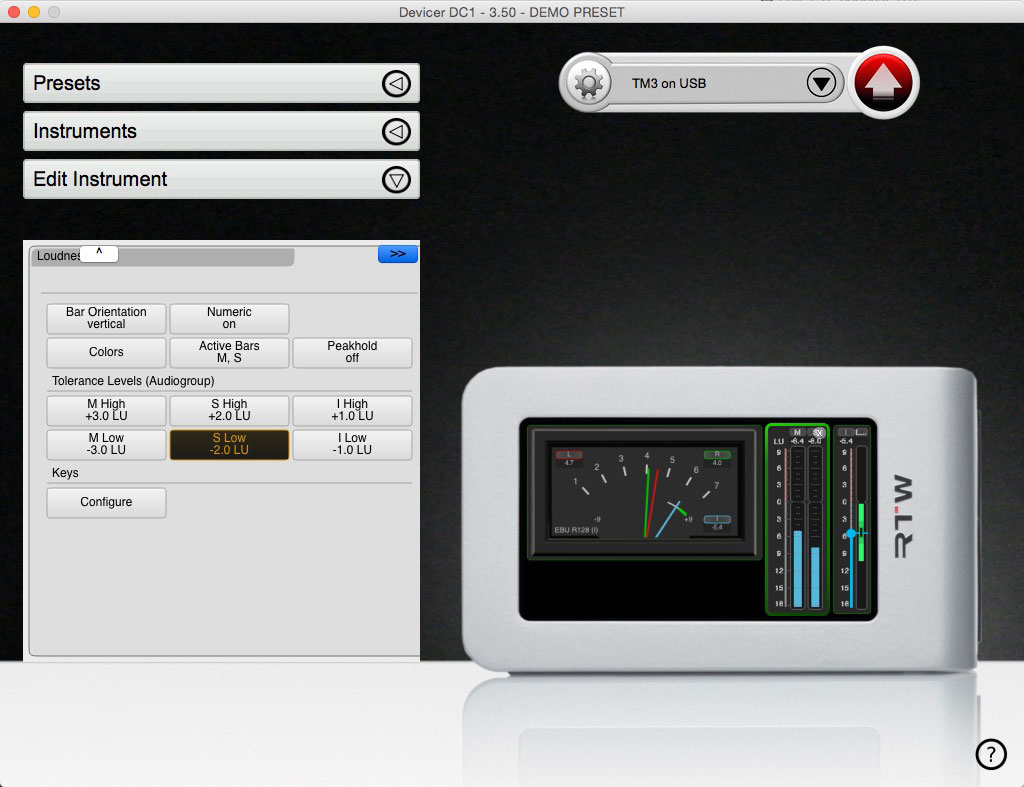The width and height of the screenshot is (1024, 787).
Task: Open help via the question mark icon
Action: point(991,754)
